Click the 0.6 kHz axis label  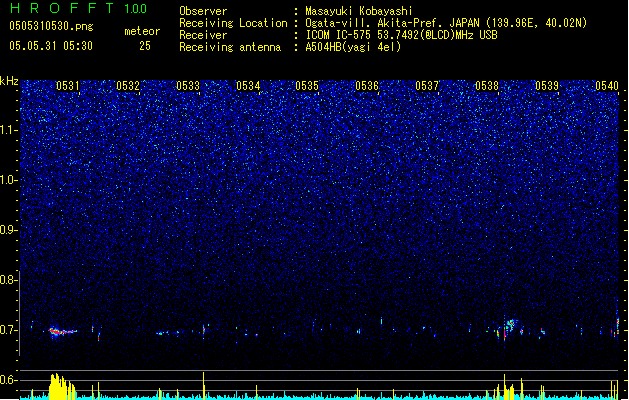pos(8,380)
